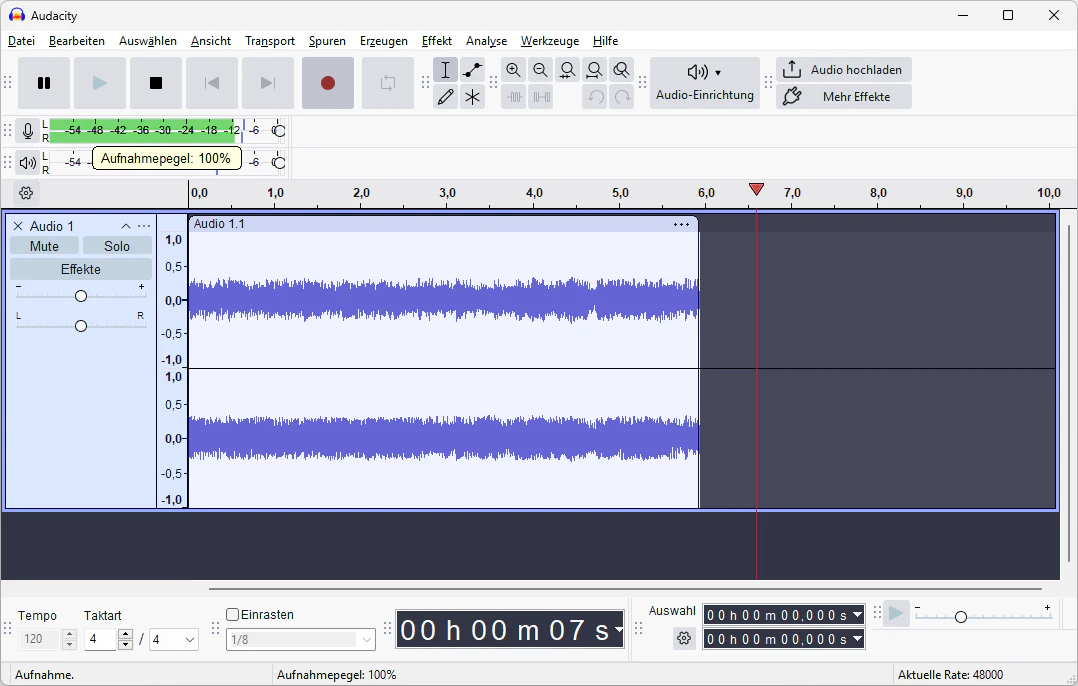
Task: Open the Datei menu
Action: coord(21,41)
